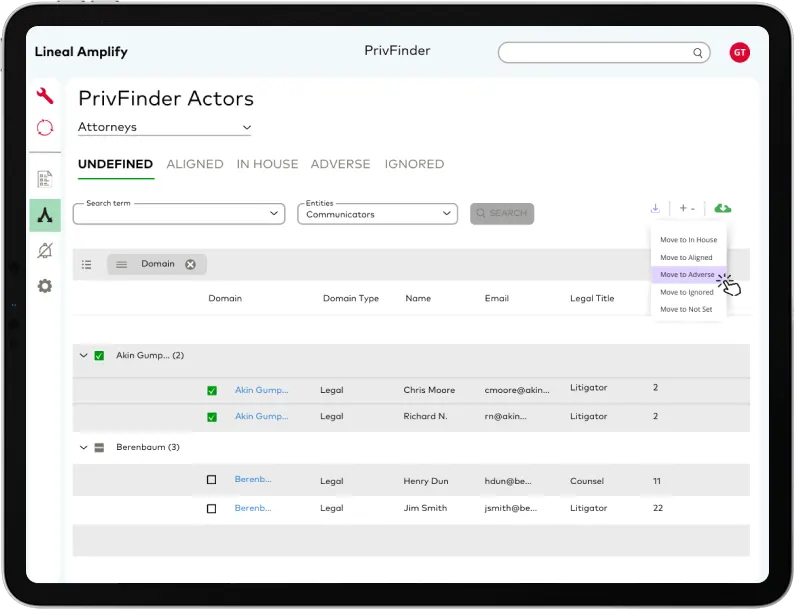The width and height of the screenshot is (794, 609).
Task: Open the settings gear in sidebar
Action: coord(45,286)
